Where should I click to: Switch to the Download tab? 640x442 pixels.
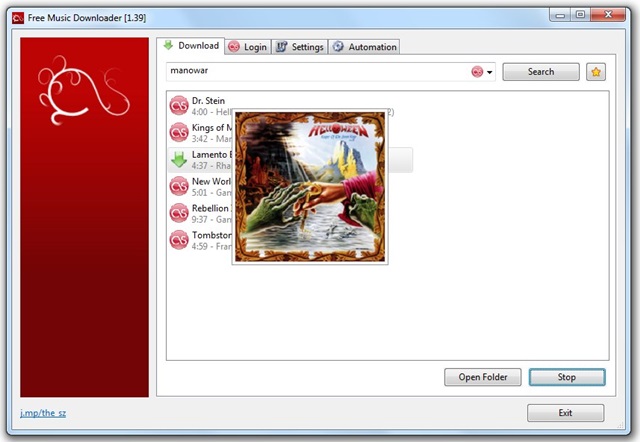click(191, 46)
